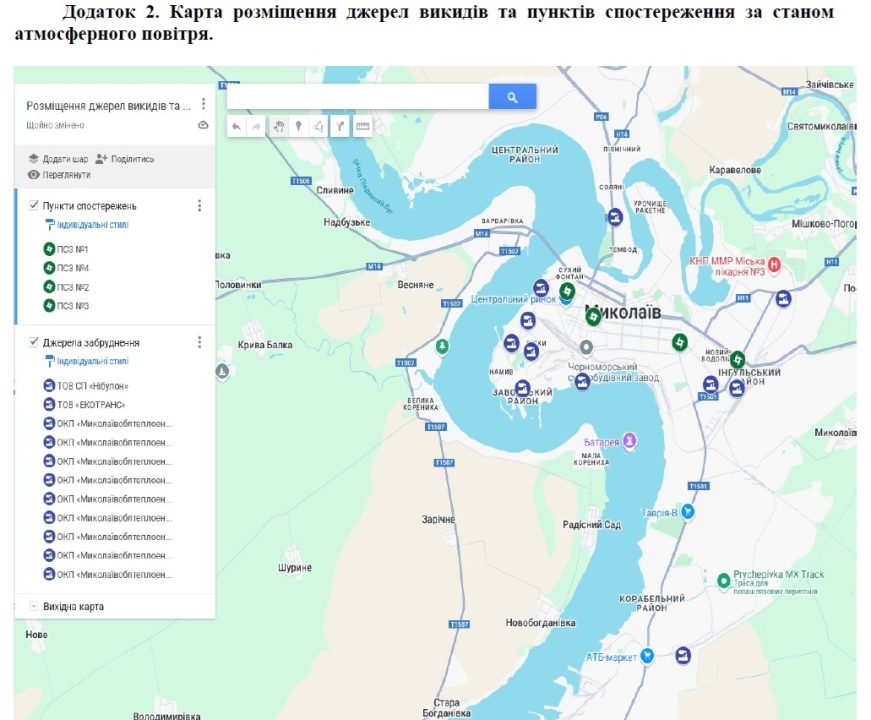The height and width of the screenshot is (720, 871).
Task: Open 'Переглянути' map preview
Action: pyautogui.click(x=59, y=174)
